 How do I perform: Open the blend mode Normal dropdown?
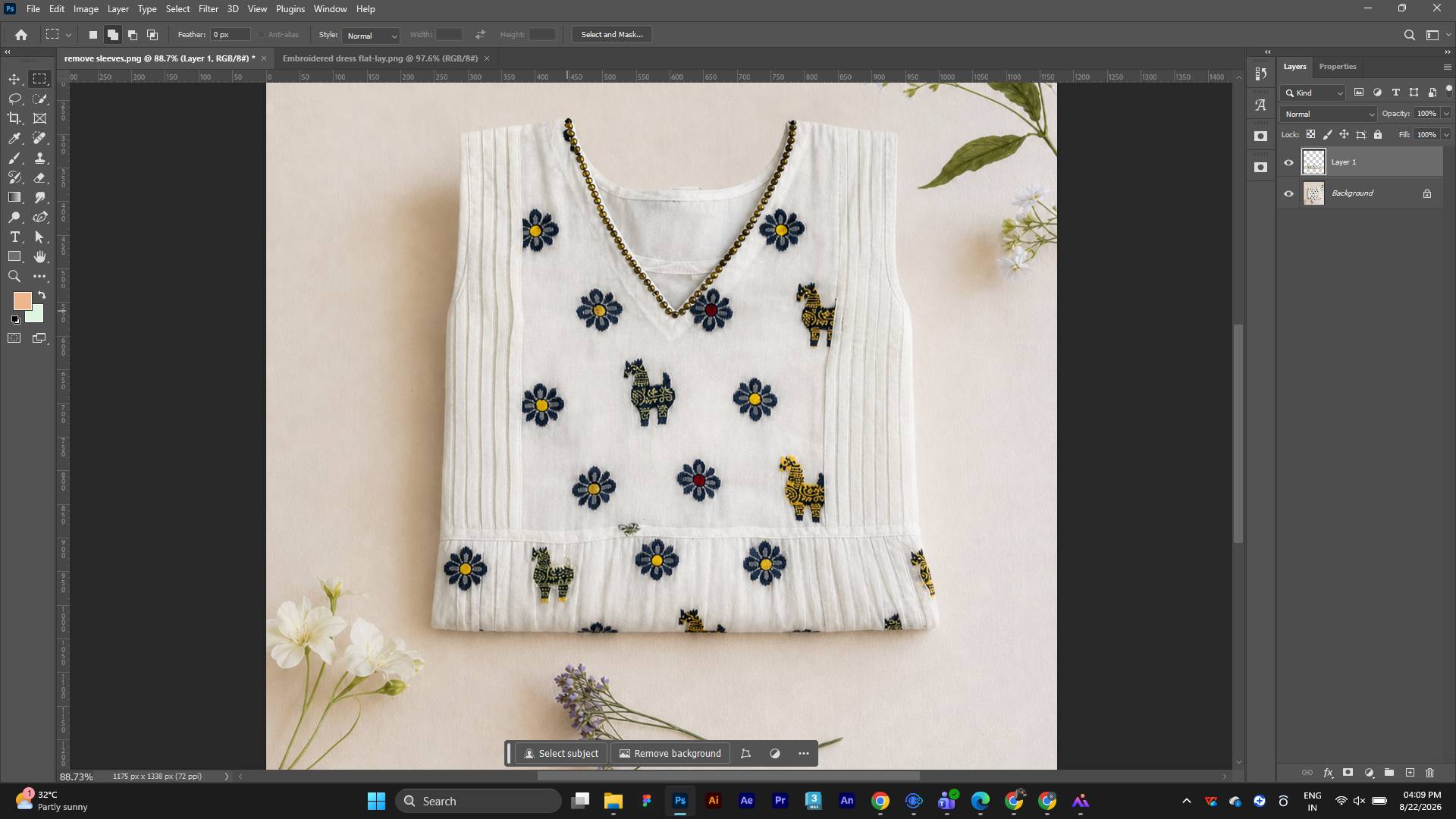(x=1329, y=114)
